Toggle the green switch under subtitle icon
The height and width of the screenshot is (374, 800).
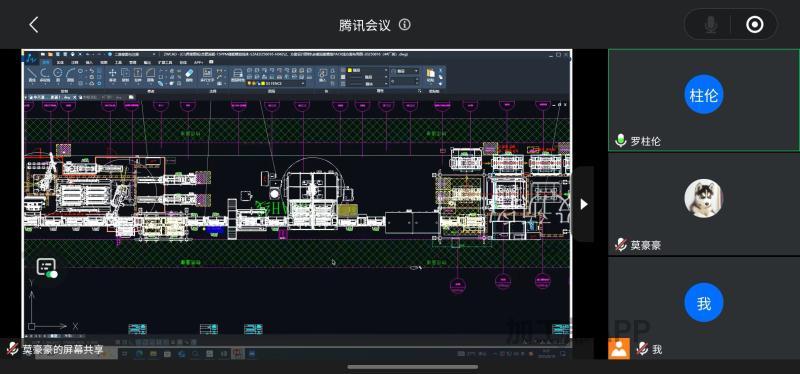pyautogui.click(x=52, y=275)
